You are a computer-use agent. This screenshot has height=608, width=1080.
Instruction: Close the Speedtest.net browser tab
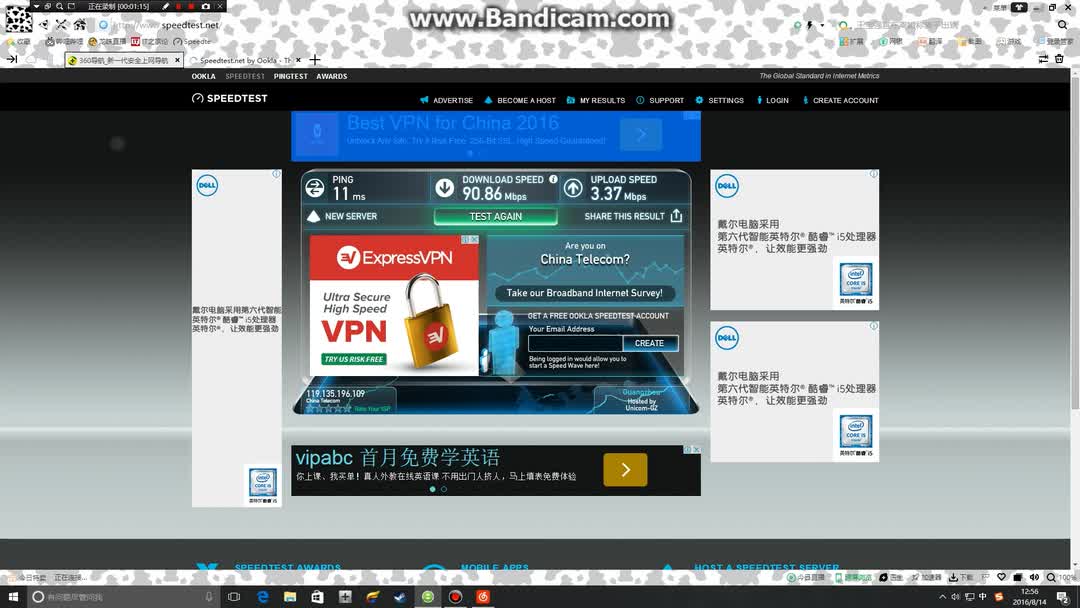pyautogui.click(x=298, y=60)
